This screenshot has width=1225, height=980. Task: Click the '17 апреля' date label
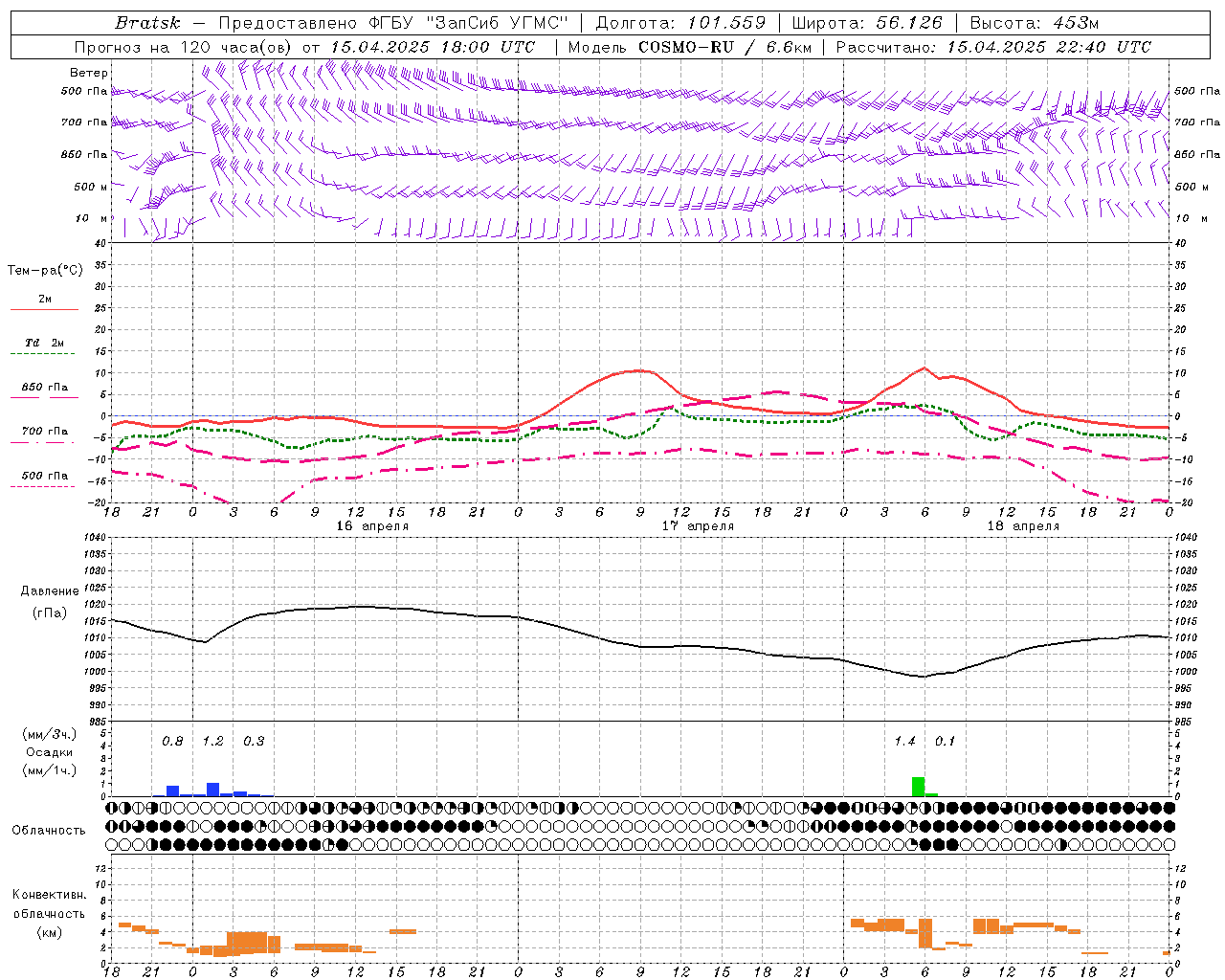coord(699,526)
